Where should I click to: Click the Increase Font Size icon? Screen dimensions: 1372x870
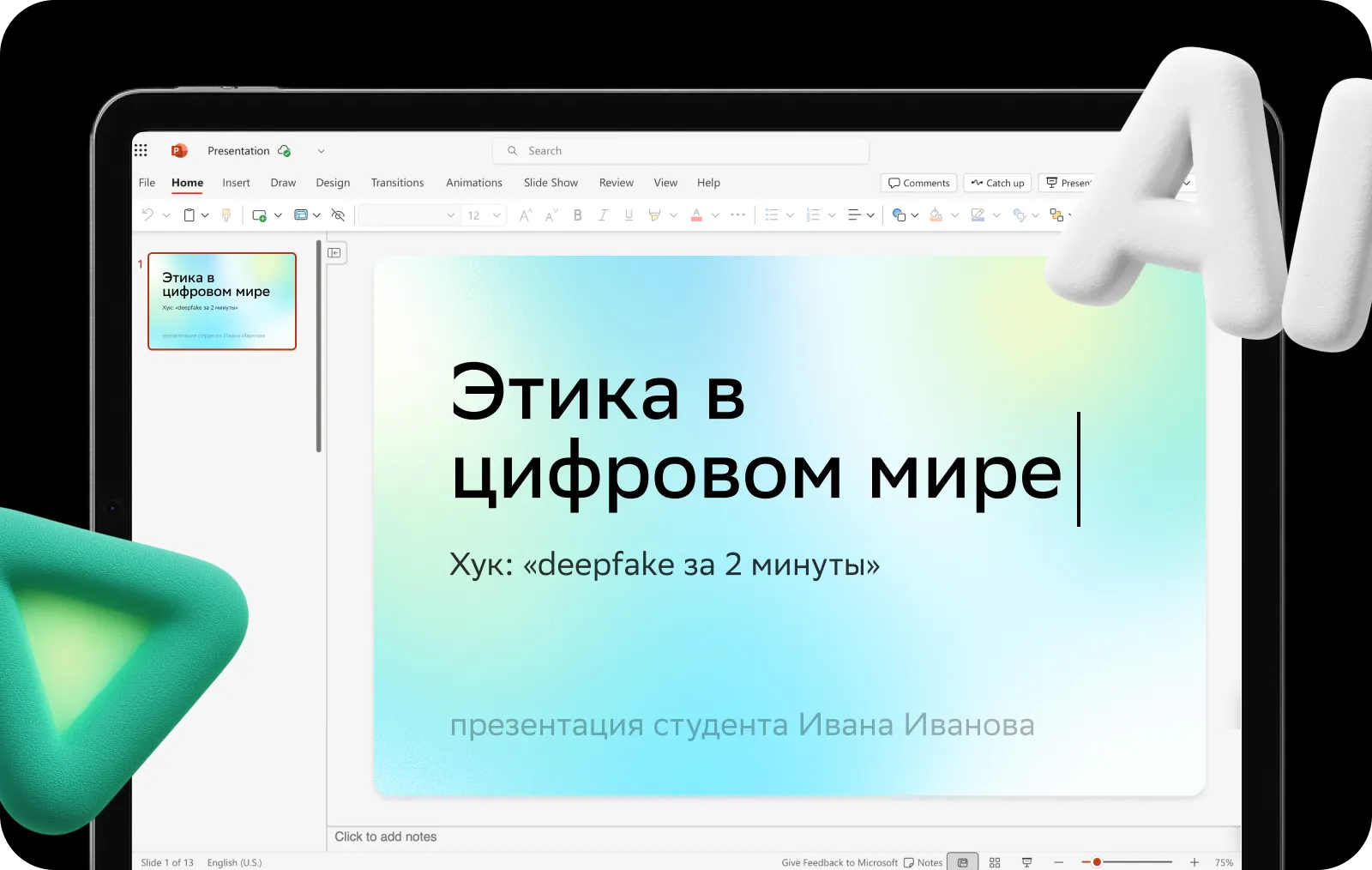[526, 215]
